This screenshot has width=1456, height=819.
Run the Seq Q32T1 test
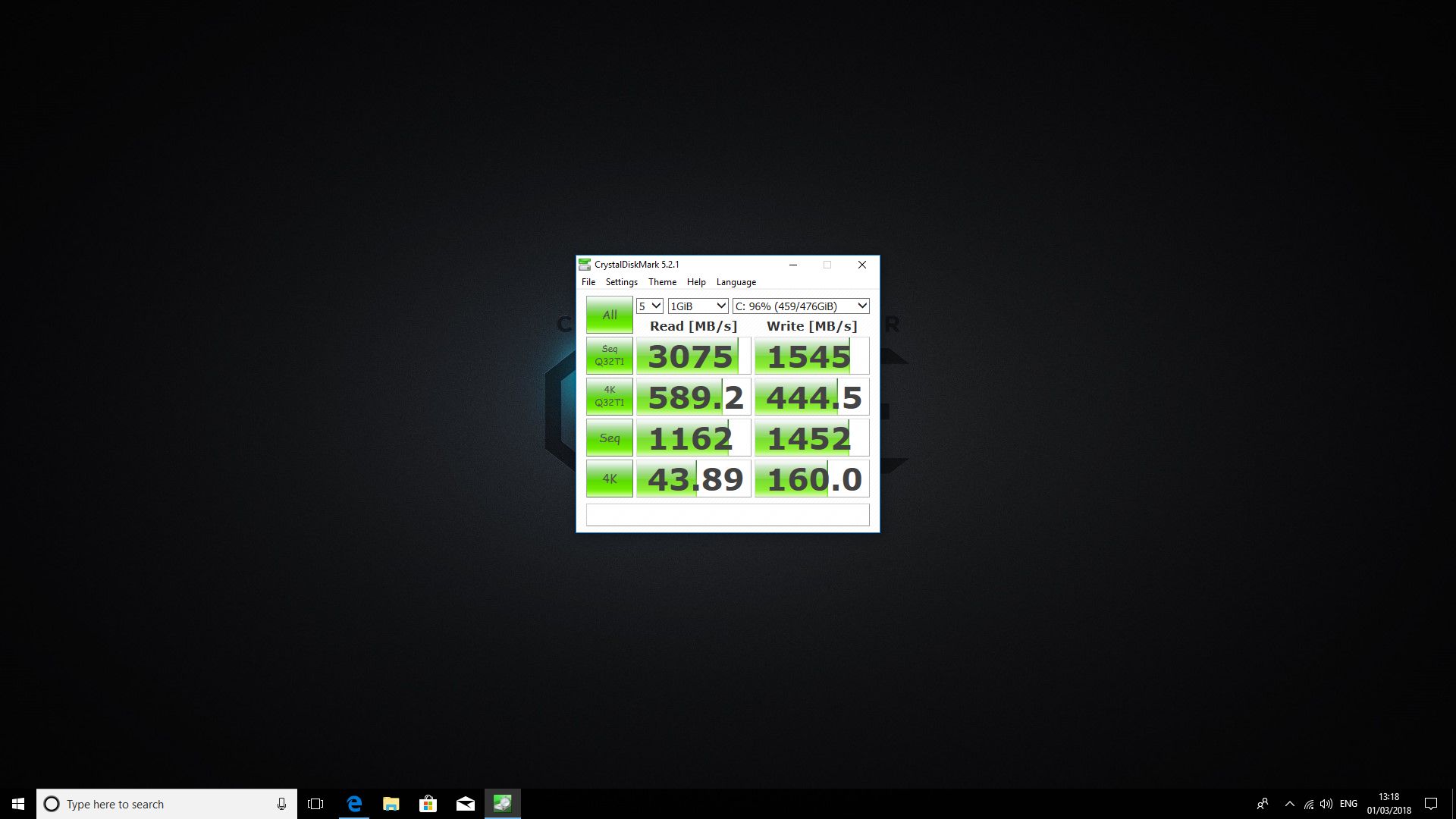(x=609, y=356)
